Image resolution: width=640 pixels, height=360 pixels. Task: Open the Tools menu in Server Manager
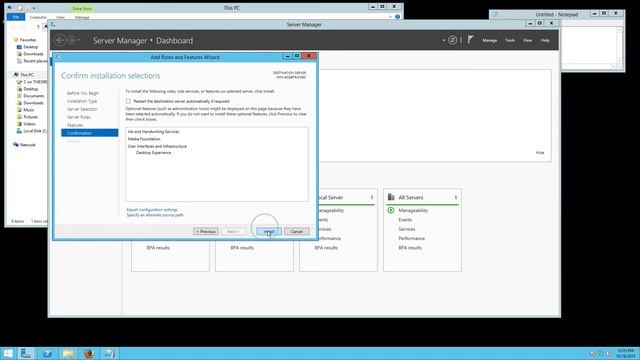(510, 40)
